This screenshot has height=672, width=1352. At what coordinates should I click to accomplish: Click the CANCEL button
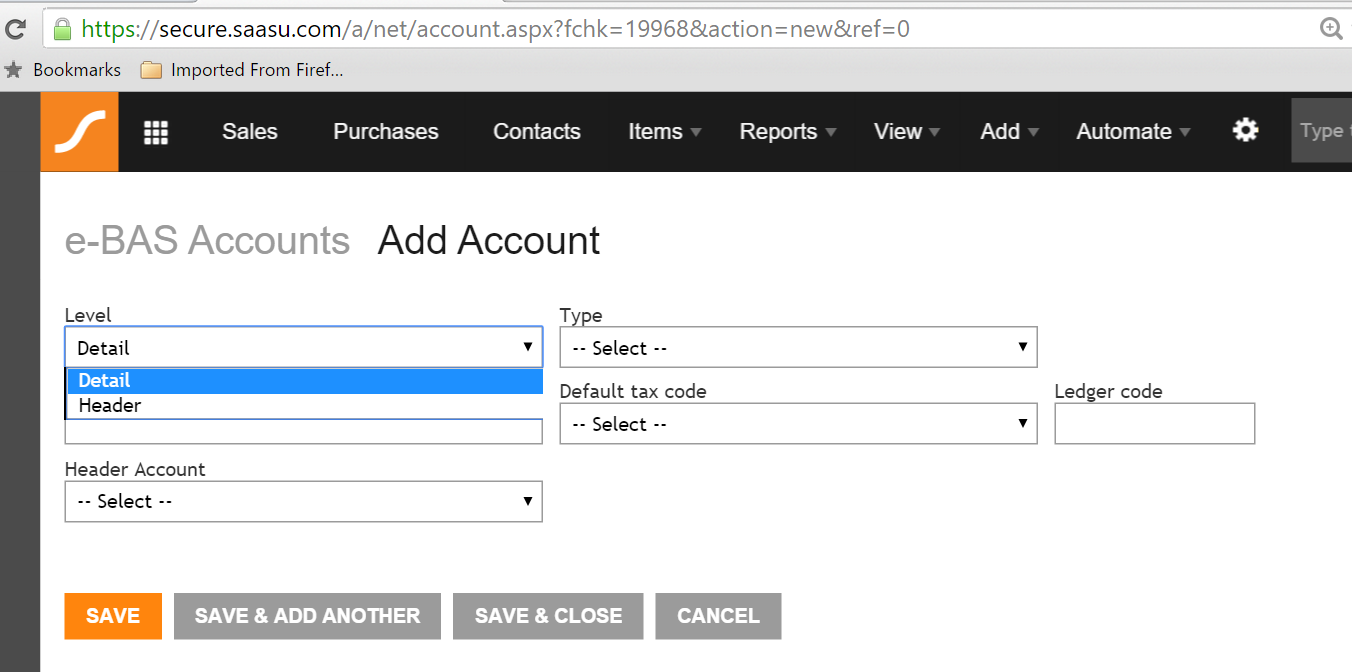tap(719, 616)
